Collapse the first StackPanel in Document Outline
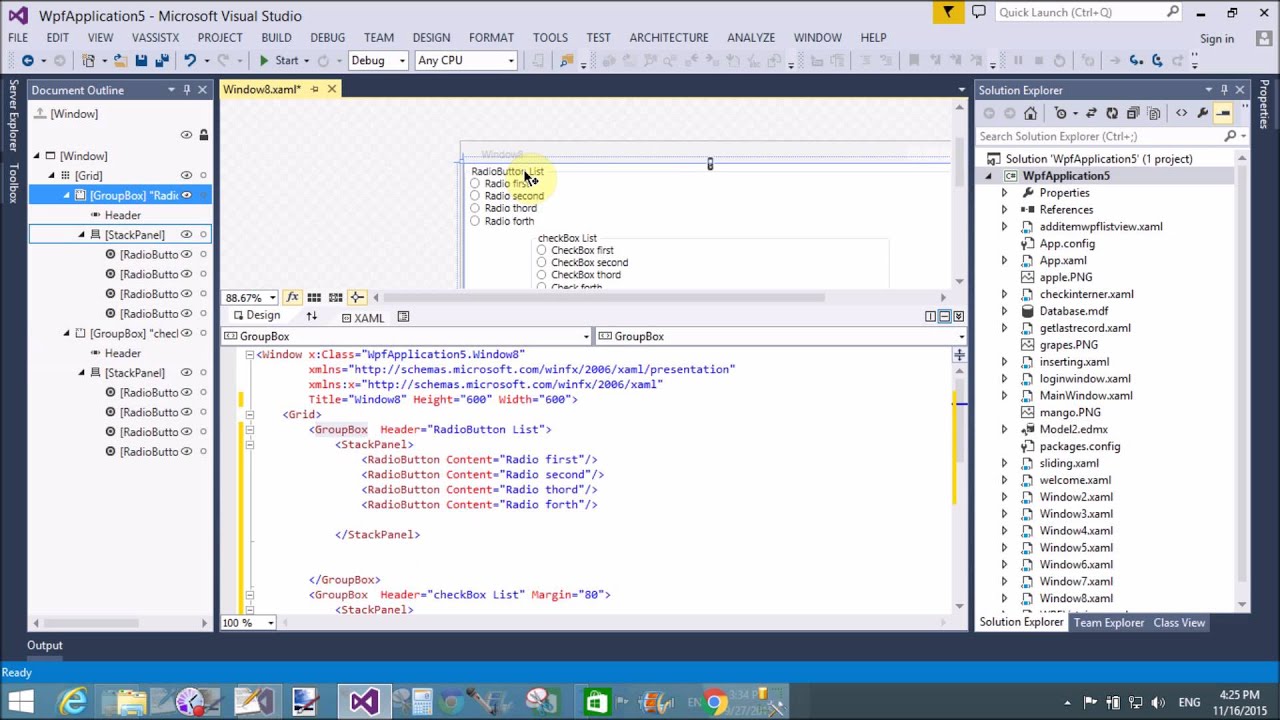Screen dimensions: 1280x720 click(82, 234)
